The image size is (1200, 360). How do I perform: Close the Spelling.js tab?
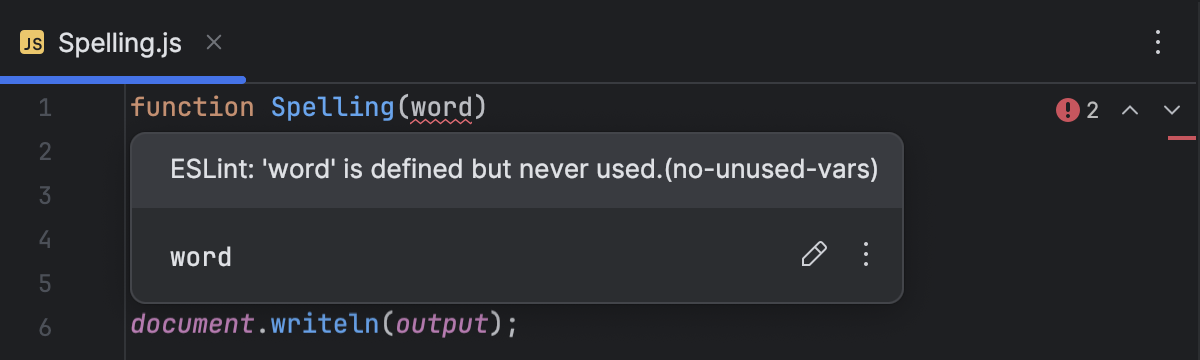click(214, 42)
